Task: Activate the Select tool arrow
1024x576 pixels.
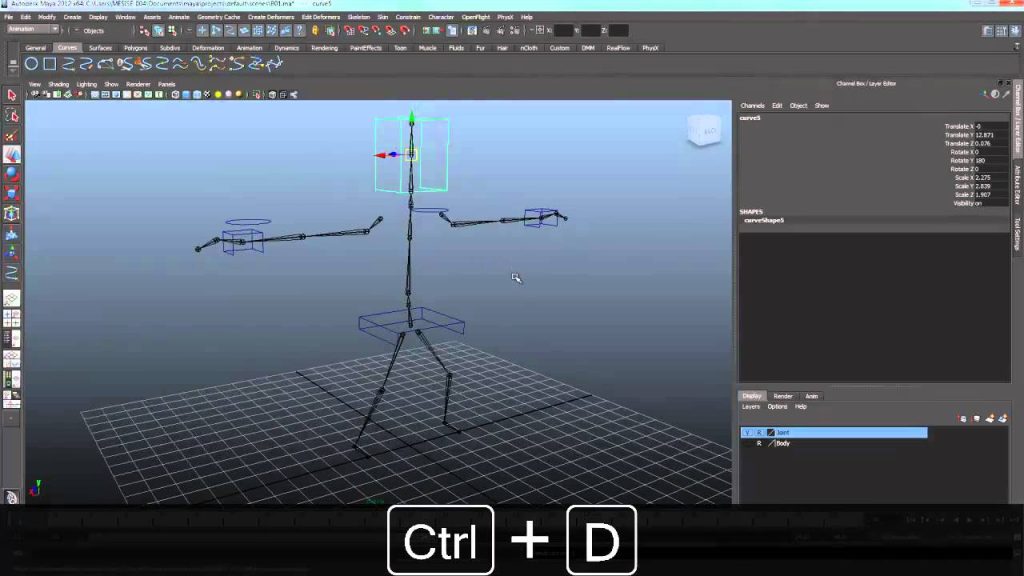Action: (x=11, y=95)
